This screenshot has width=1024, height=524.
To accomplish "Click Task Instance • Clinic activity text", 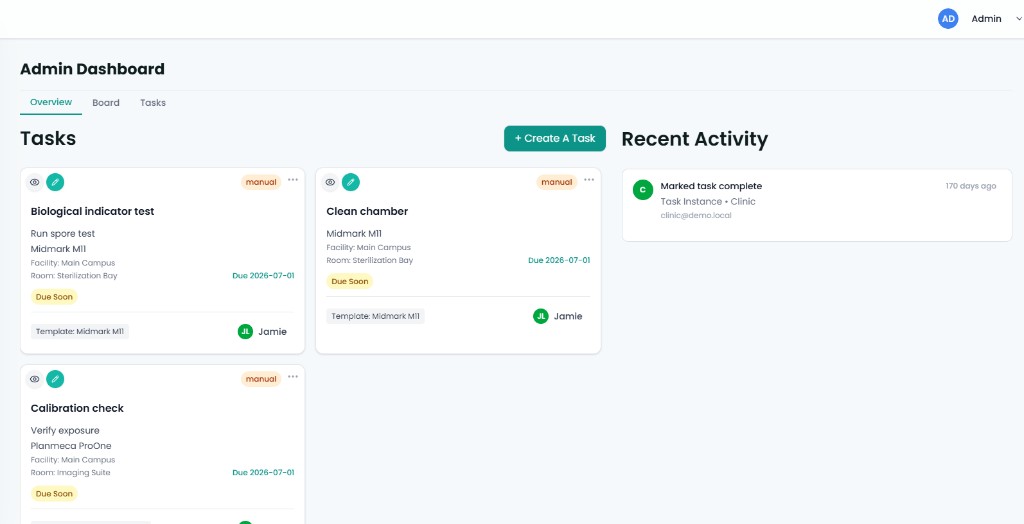I will coord(708,201).
